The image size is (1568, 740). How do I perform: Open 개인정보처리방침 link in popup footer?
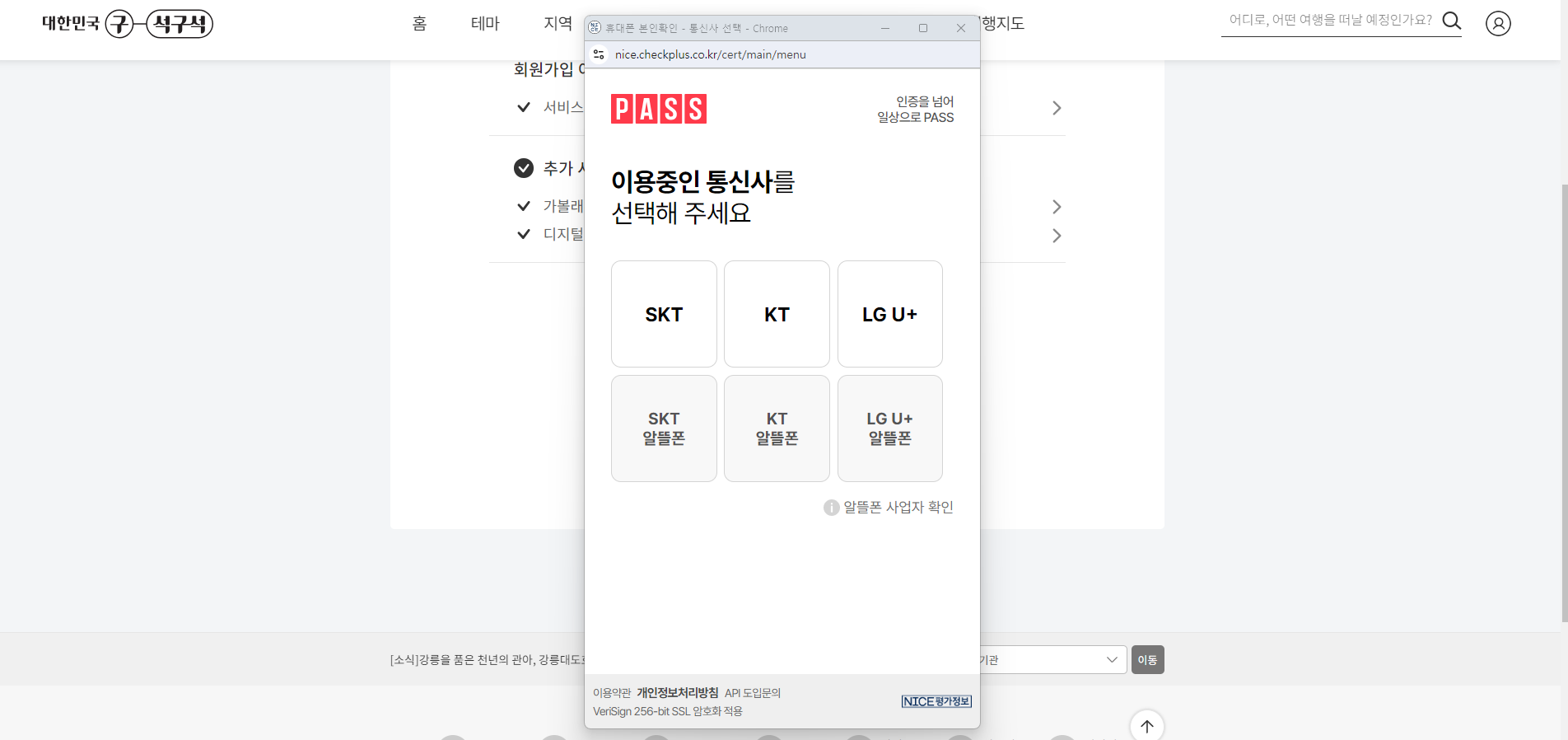677,693
